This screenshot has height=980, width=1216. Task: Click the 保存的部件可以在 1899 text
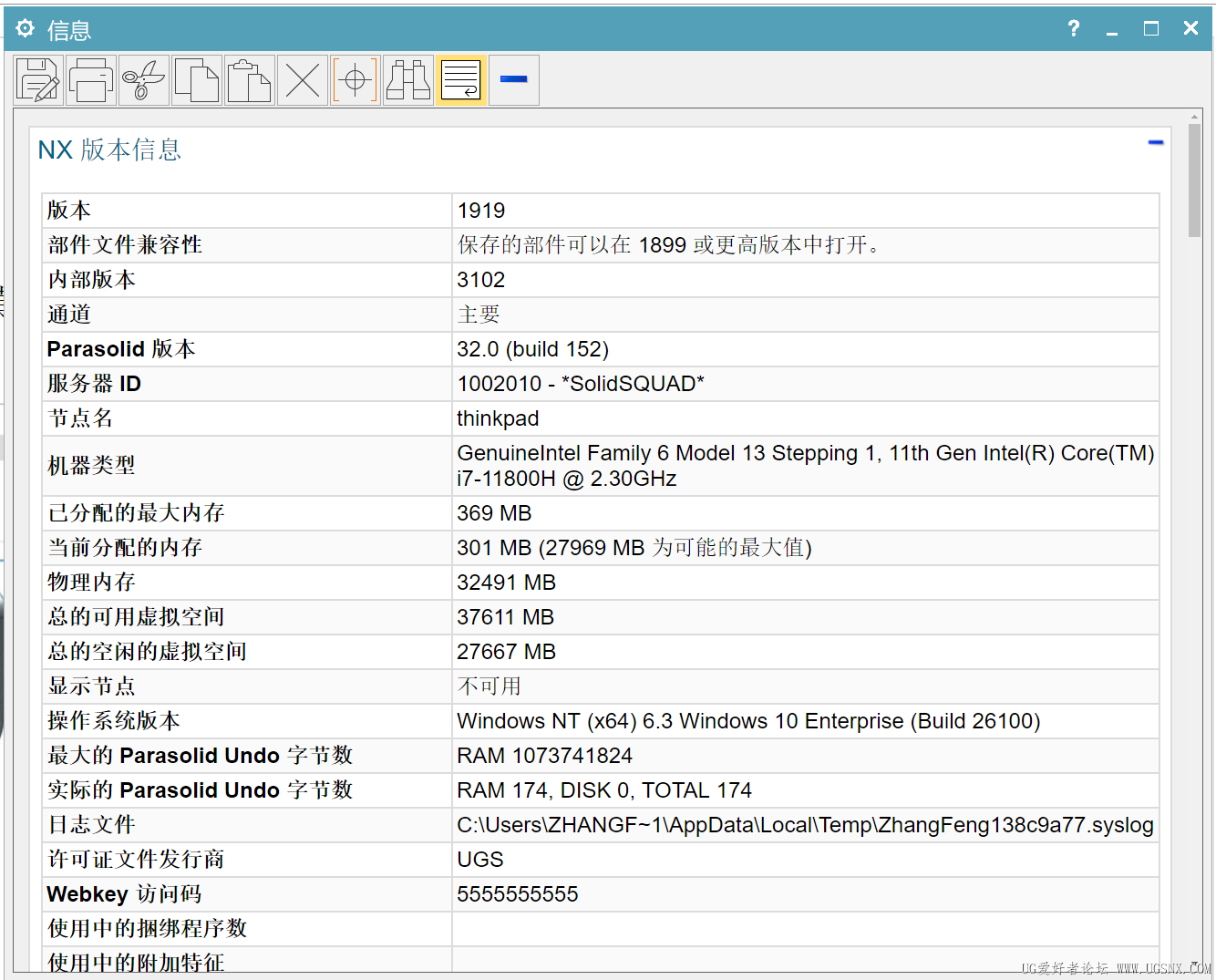click(668, 245)
